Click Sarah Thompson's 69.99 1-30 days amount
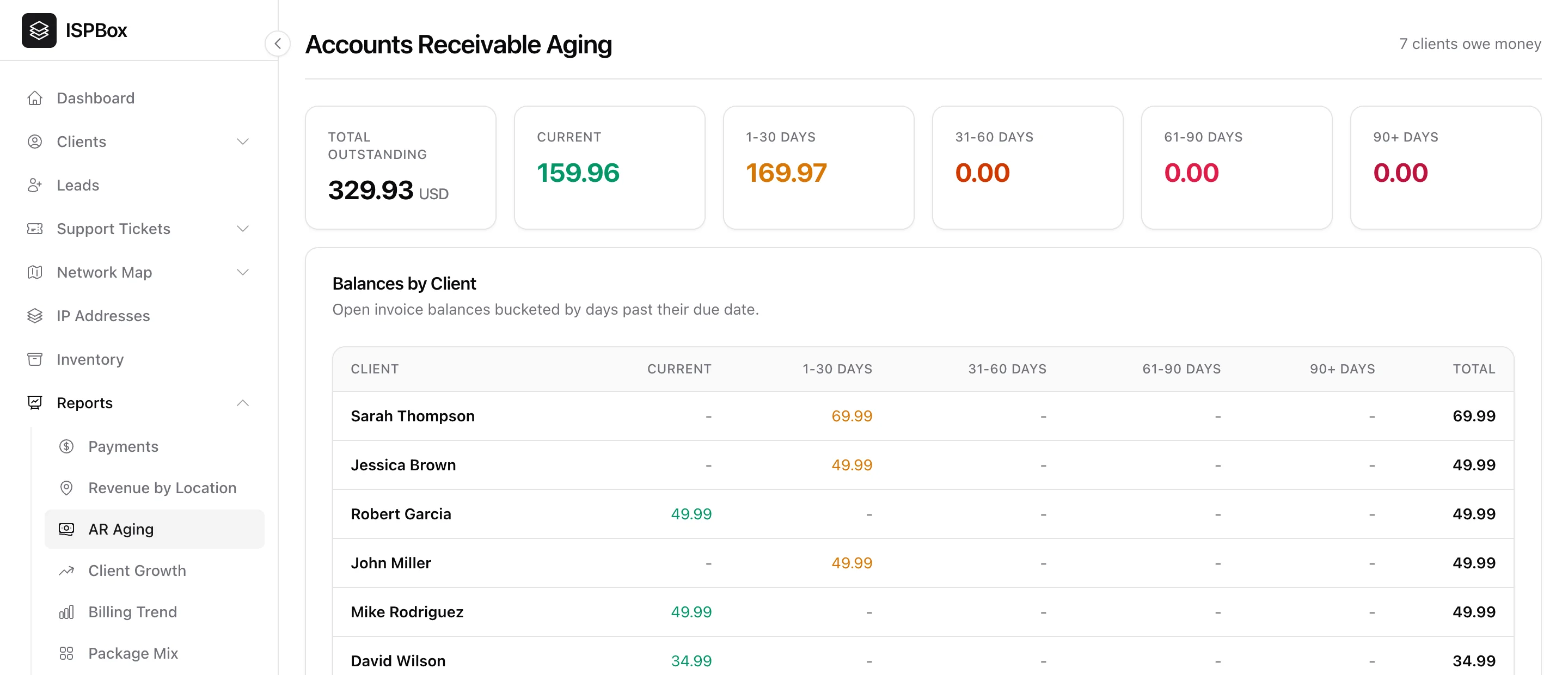Viewport: 1568px width, 675px height. click(852, 416)
